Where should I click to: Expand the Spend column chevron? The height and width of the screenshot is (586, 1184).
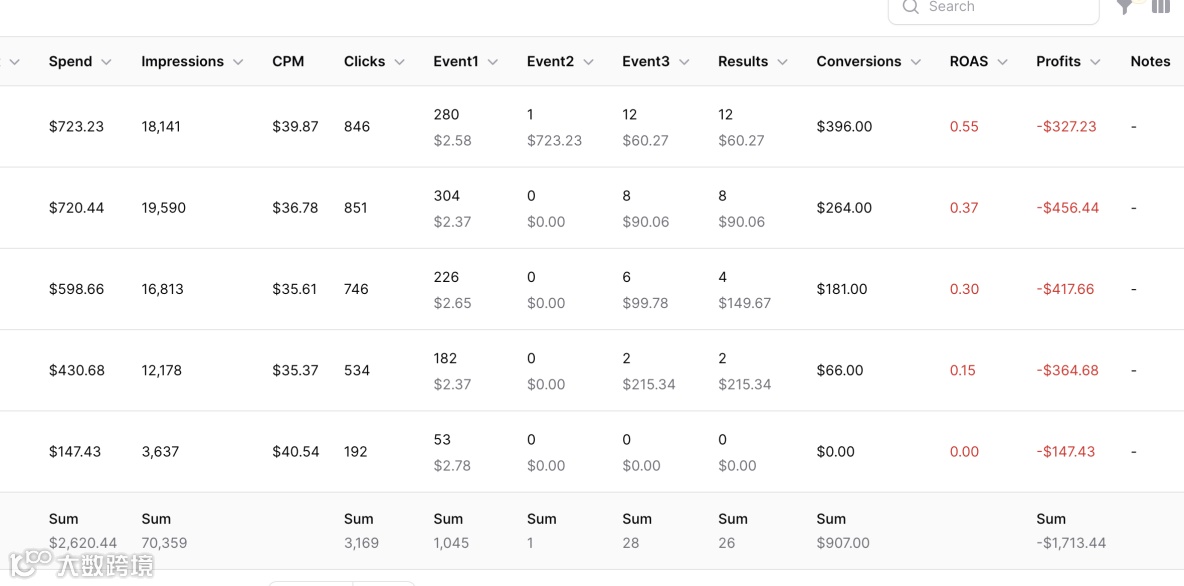coord(107,62)
